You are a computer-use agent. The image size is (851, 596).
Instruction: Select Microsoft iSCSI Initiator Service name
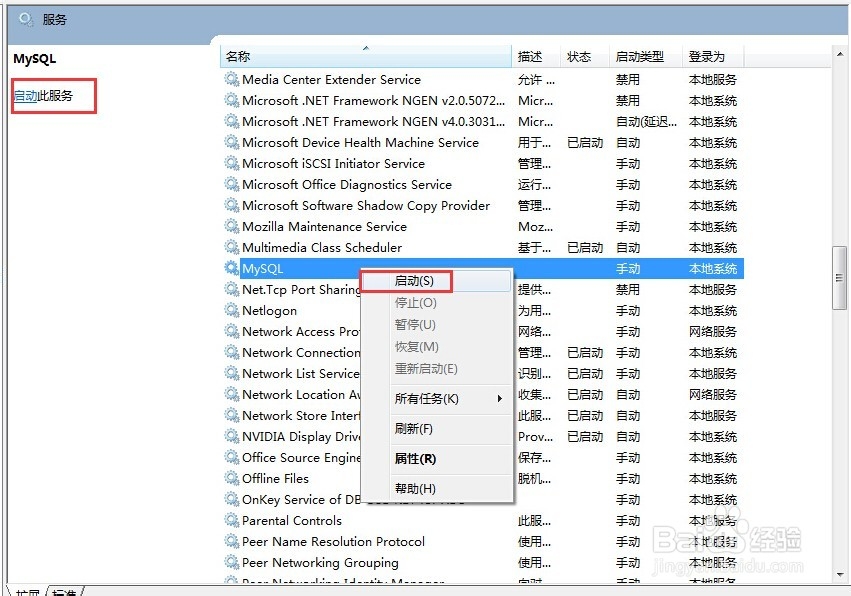pos(333,163)
